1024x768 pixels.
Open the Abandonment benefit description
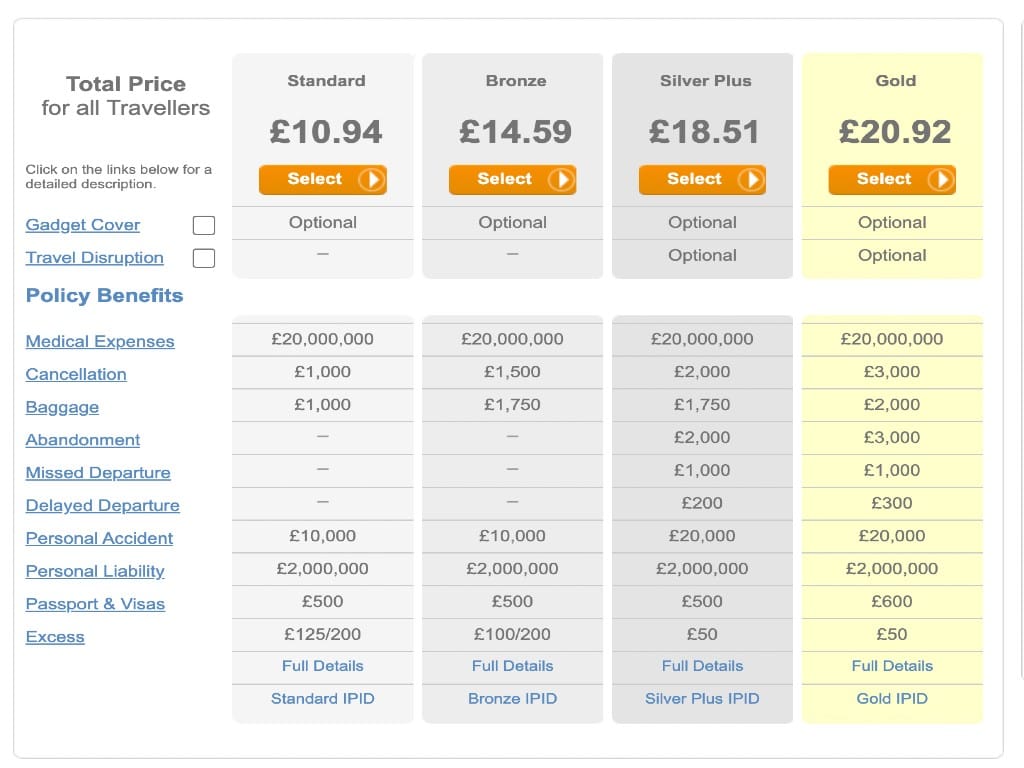(83, 440)
